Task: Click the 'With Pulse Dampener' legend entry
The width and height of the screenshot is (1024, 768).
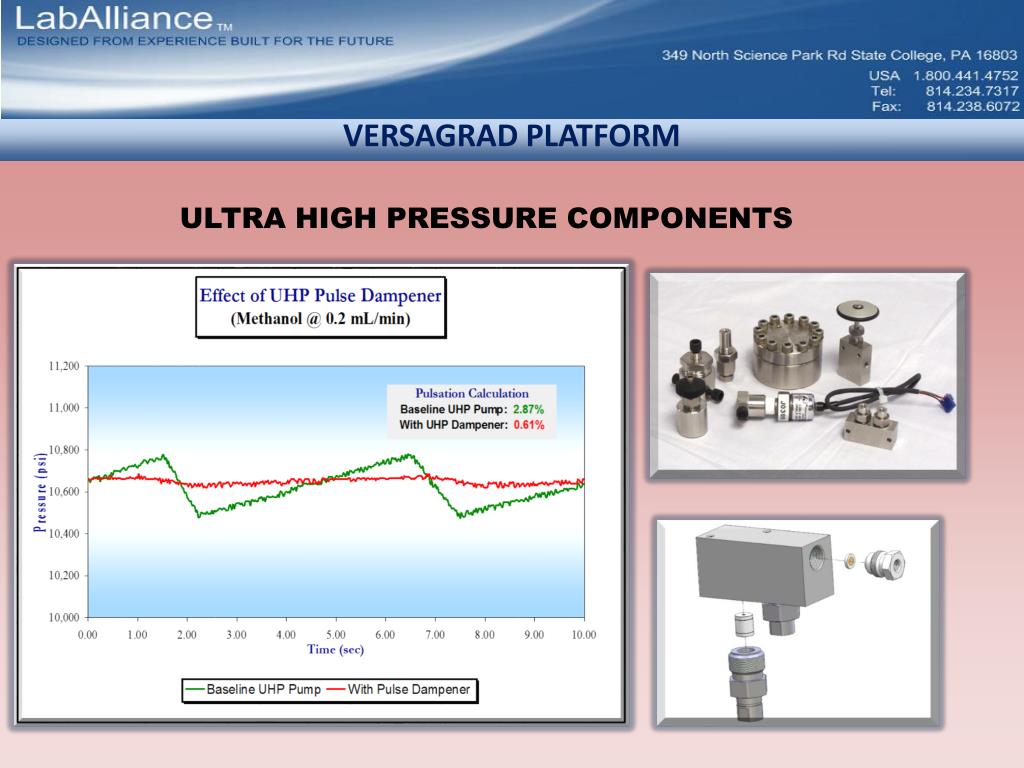Action: coord(399,690)
